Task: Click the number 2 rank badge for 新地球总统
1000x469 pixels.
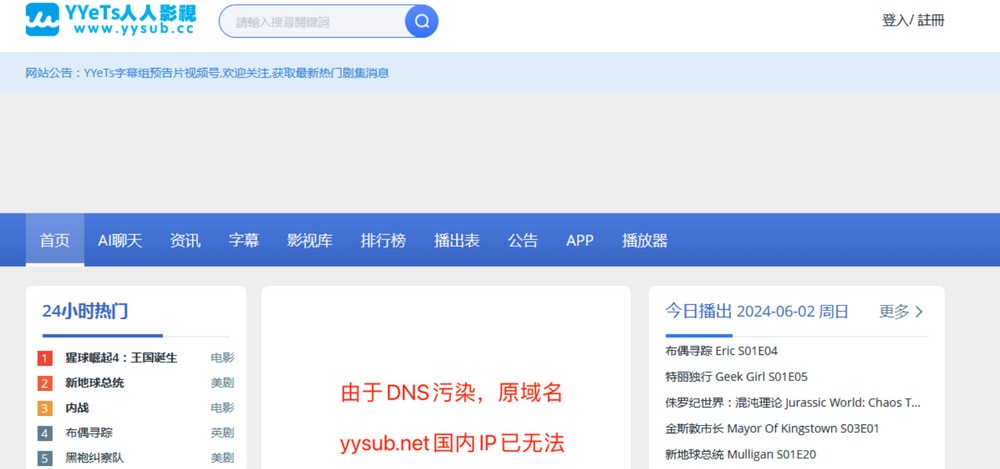Action: click(45, 383)
